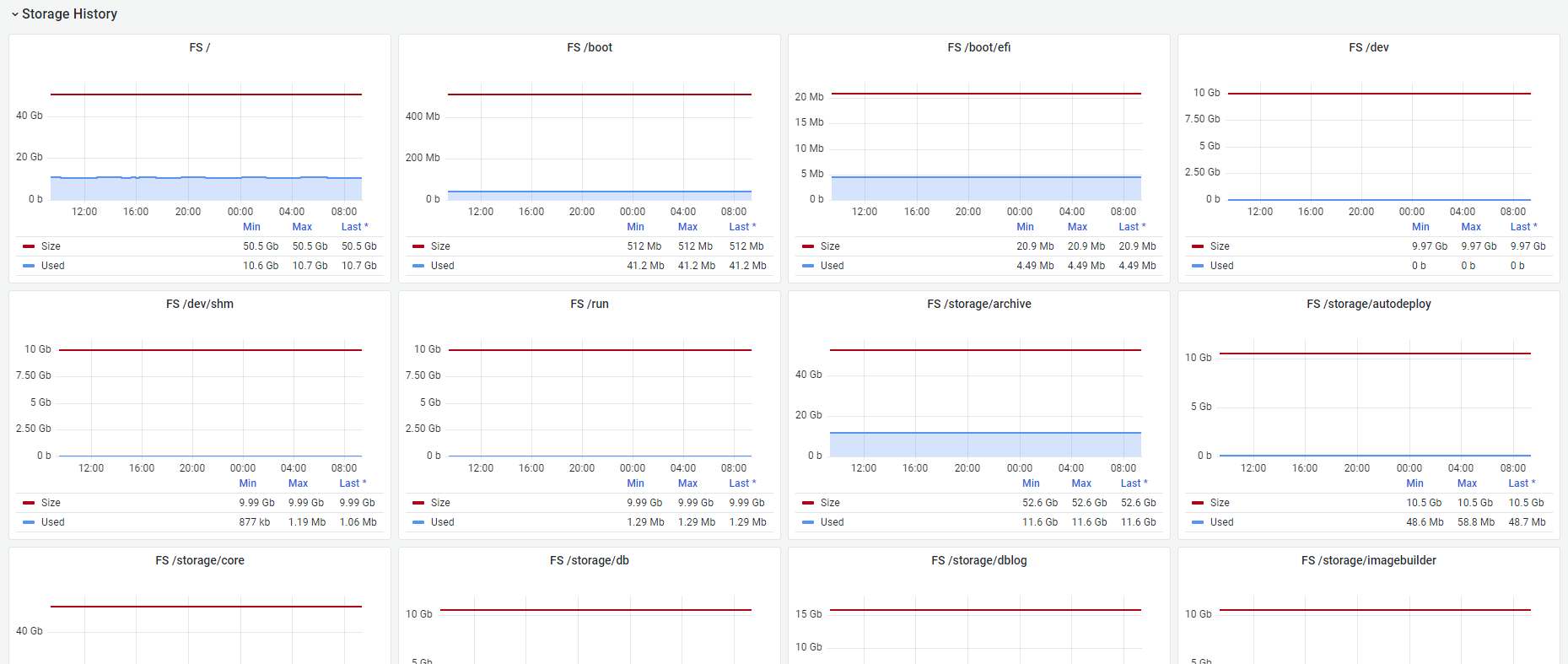
Task: Pick the red Size color swatch in FS /
Action: point(29,246)
